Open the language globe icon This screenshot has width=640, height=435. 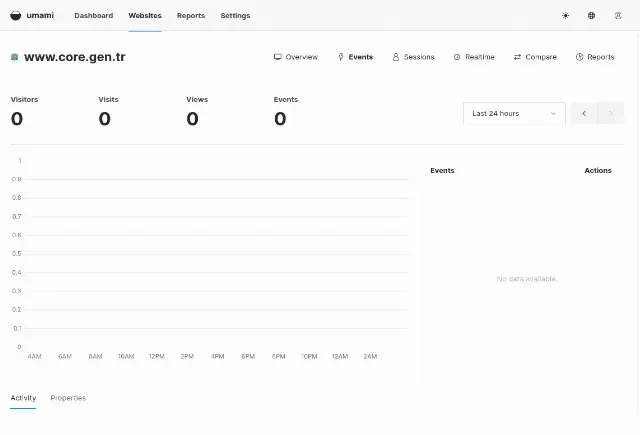[591, 16]
